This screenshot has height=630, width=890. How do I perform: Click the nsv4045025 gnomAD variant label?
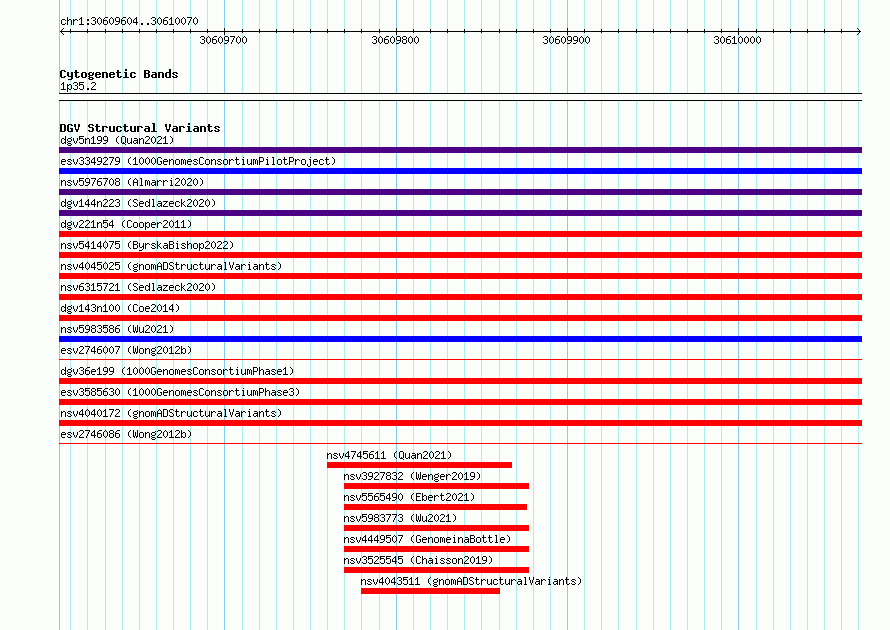point(171,266)
